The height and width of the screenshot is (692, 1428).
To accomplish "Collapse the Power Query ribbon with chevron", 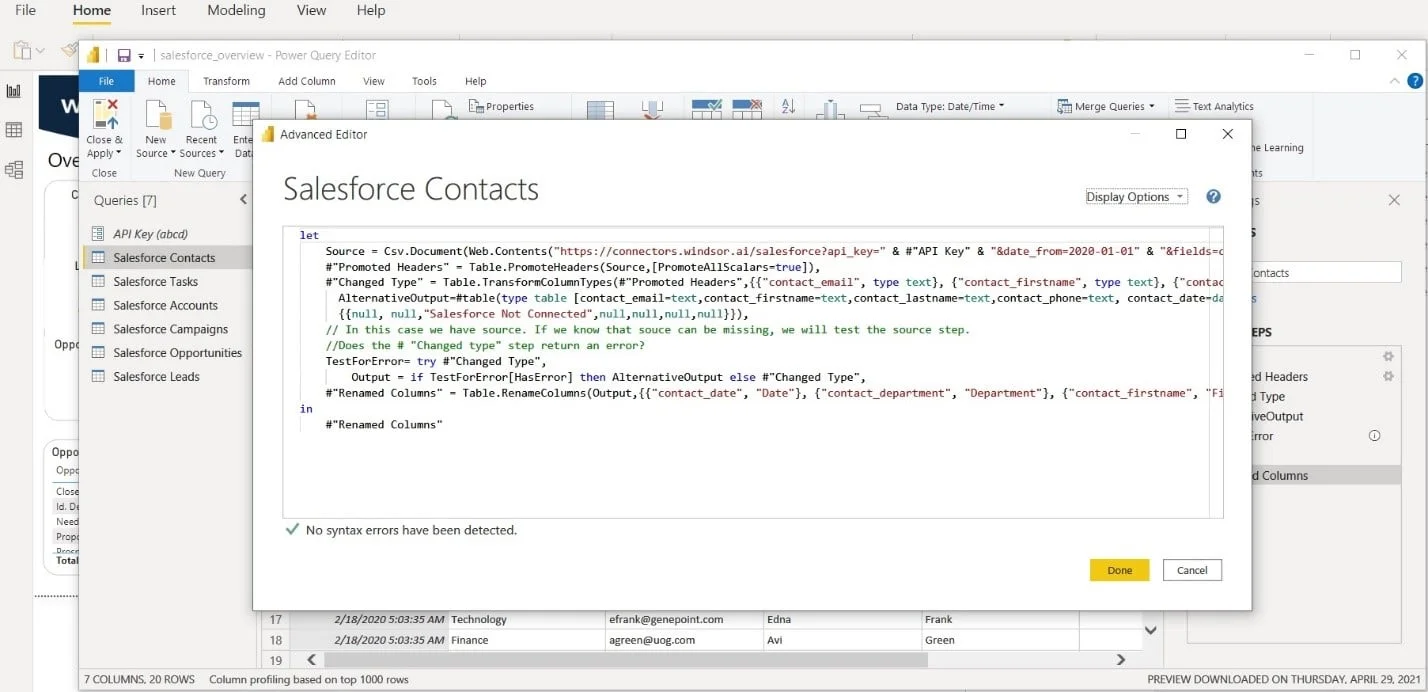I will (1395, 81).
